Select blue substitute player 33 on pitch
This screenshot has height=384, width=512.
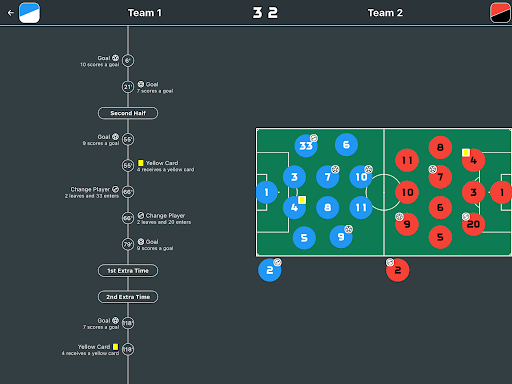(306, 146)
